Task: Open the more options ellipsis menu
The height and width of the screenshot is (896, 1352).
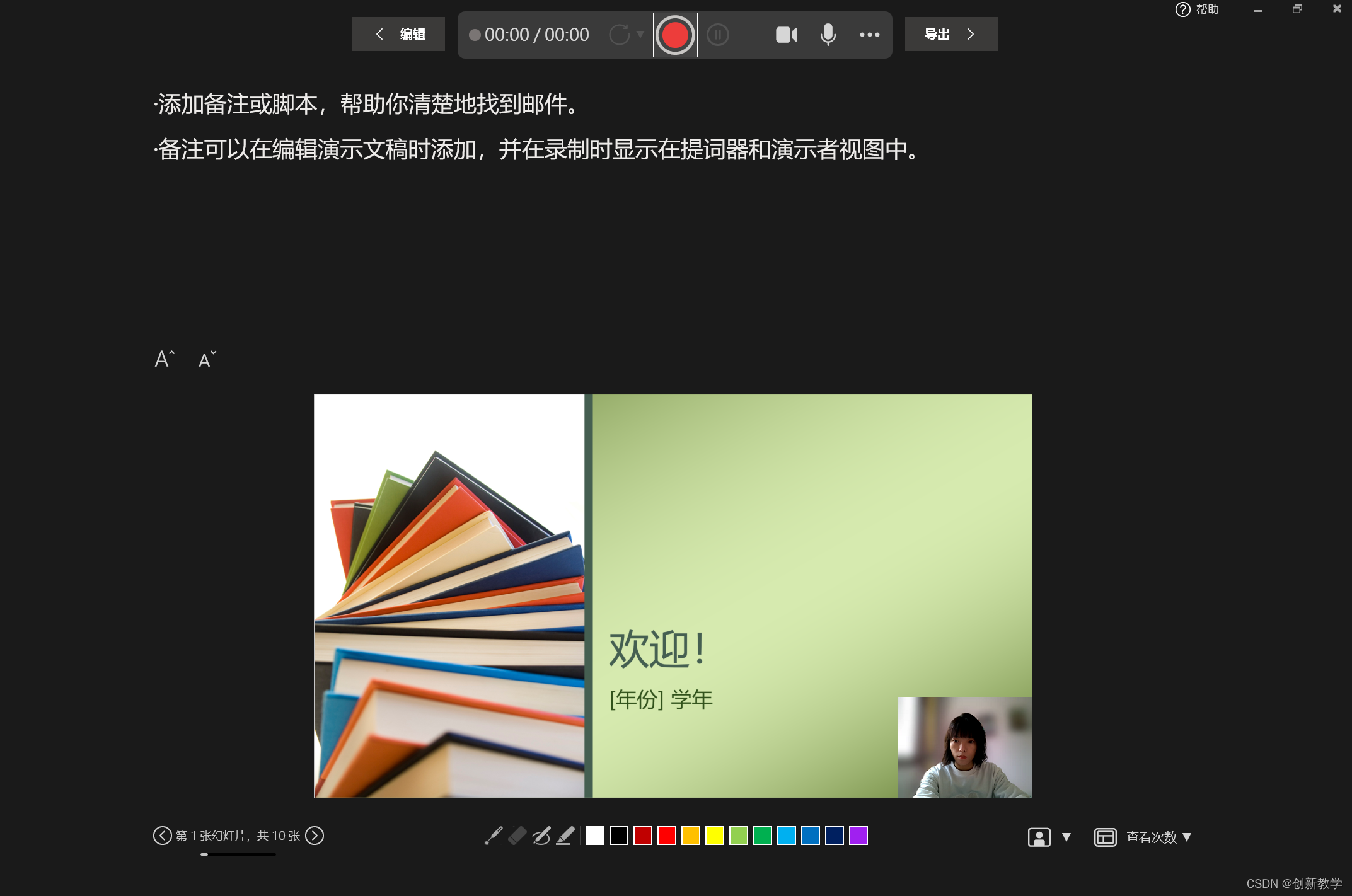Action: pyautogui.click(x=869, y=35)
